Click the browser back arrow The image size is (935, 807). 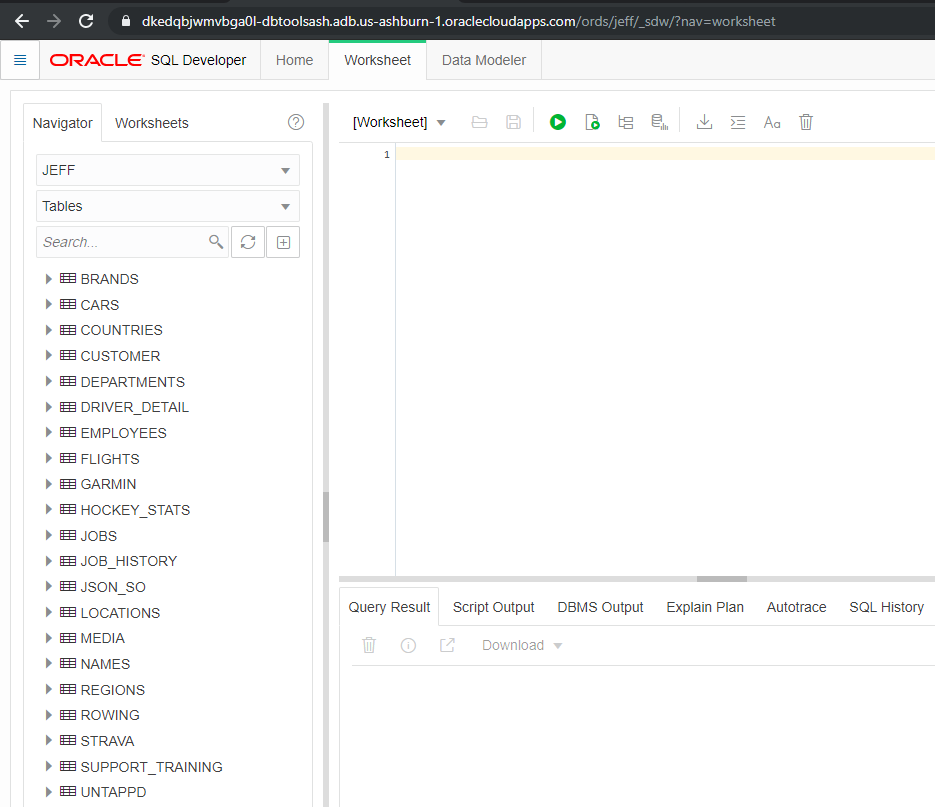pyautogui.click(x=22, y=21)
